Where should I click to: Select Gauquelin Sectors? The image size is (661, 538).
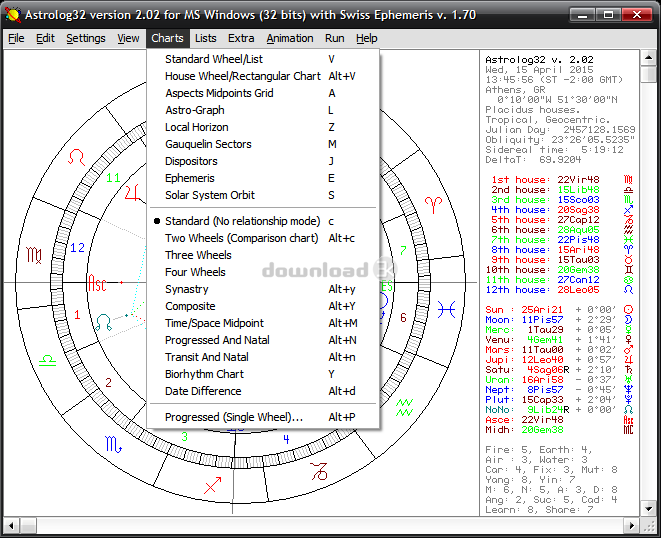pyautogui.click(x=263, y=144)
